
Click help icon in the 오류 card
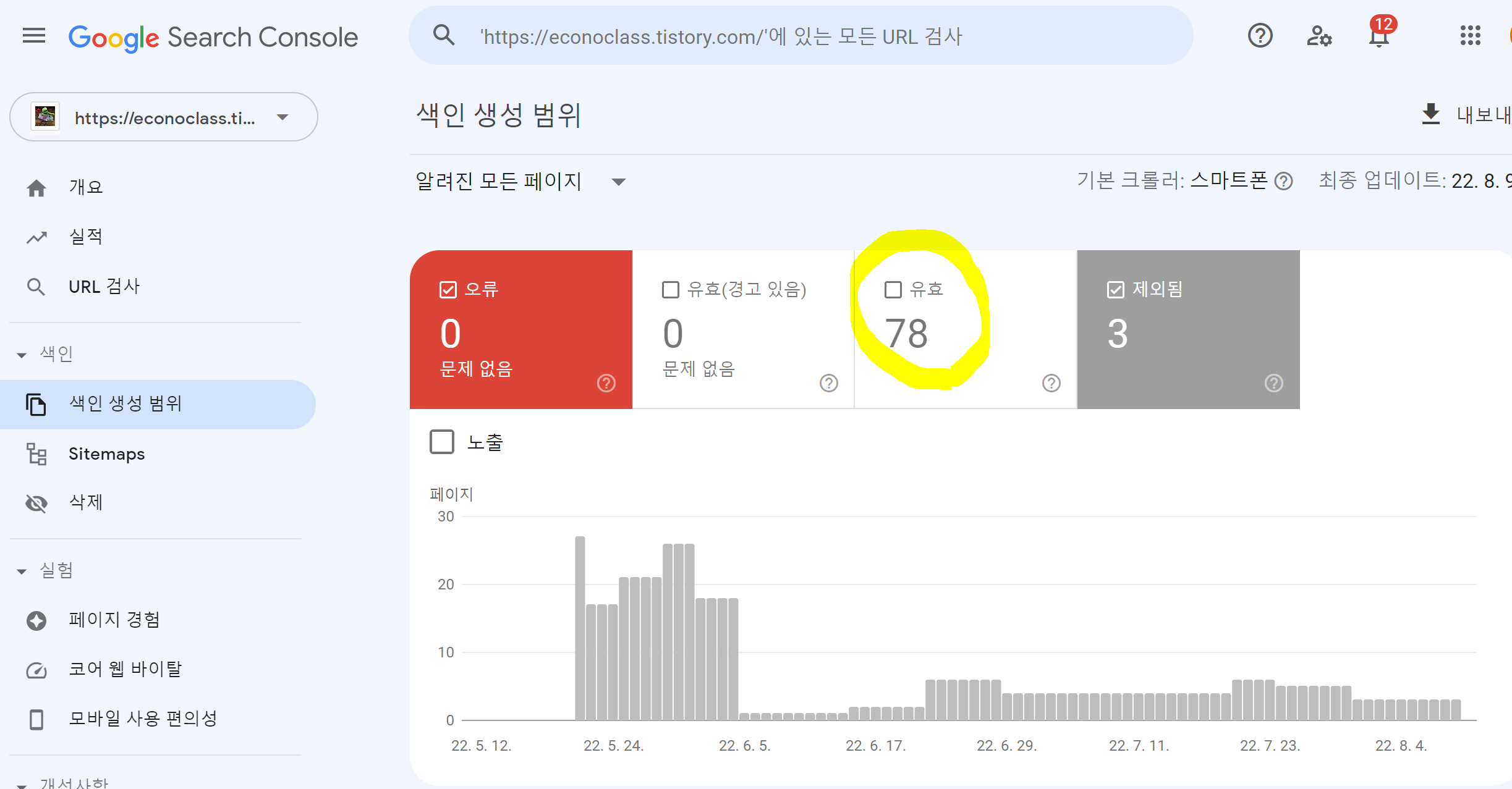606,383
